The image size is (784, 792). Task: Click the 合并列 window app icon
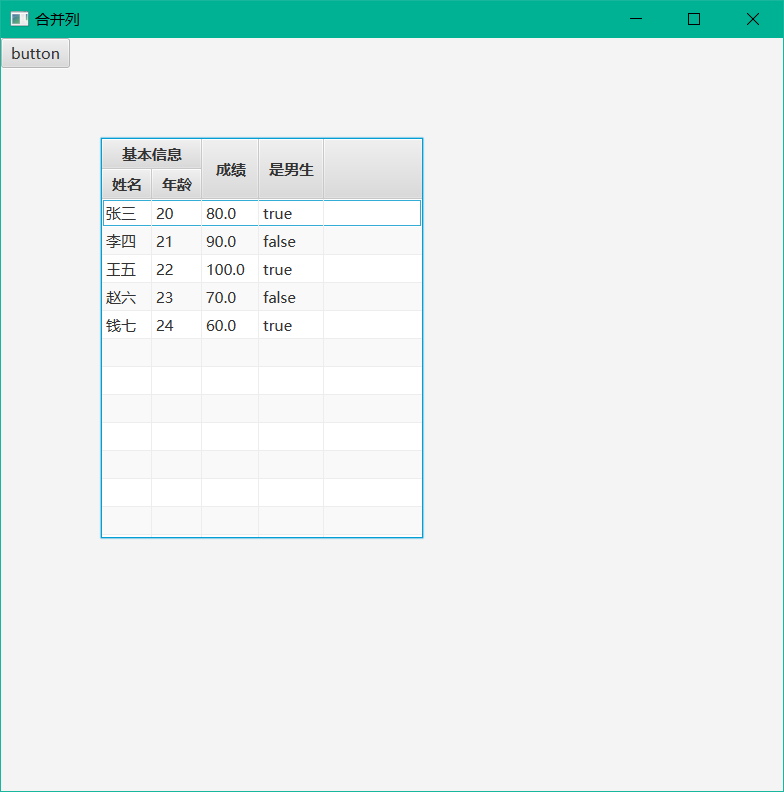click(19, 19)
